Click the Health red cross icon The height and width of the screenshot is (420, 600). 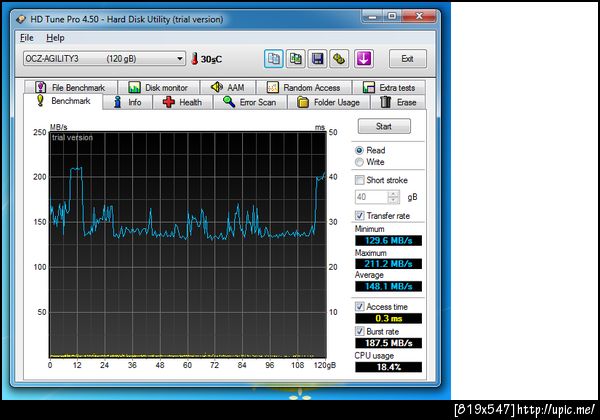point(169,102)
